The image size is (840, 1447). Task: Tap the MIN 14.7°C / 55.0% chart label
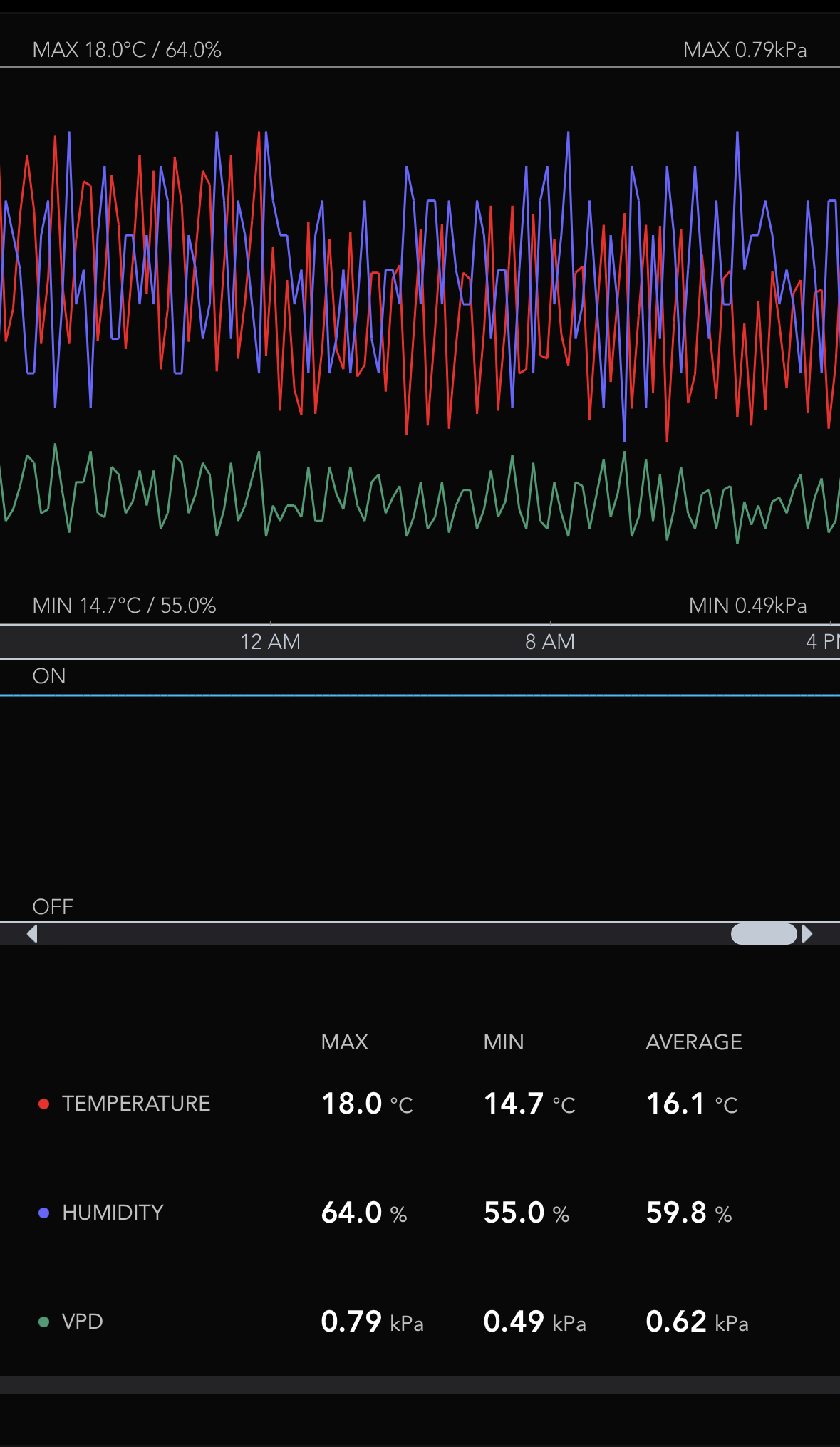point(124,606)
